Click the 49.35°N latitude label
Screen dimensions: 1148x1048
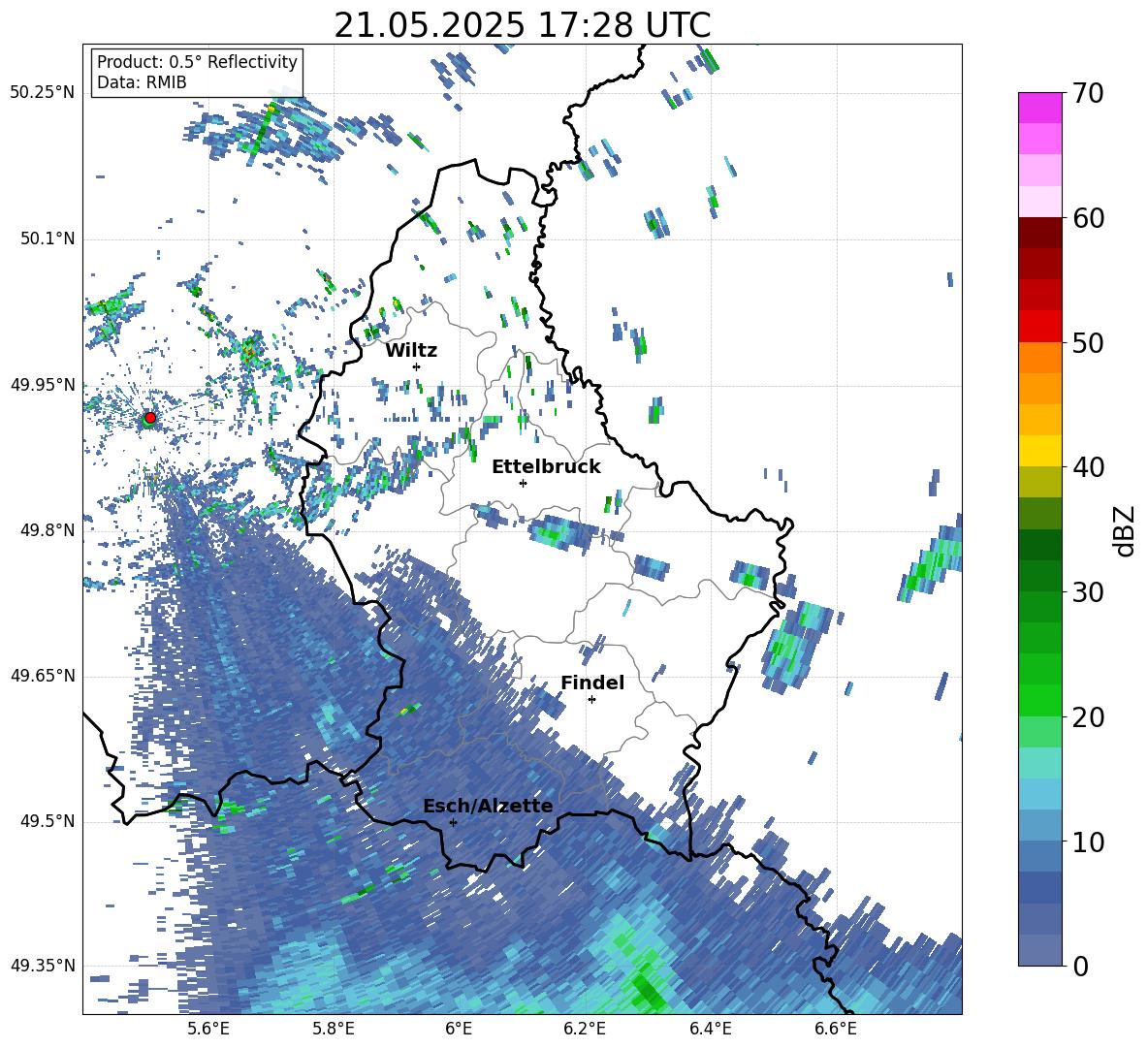tap(43, 966)
